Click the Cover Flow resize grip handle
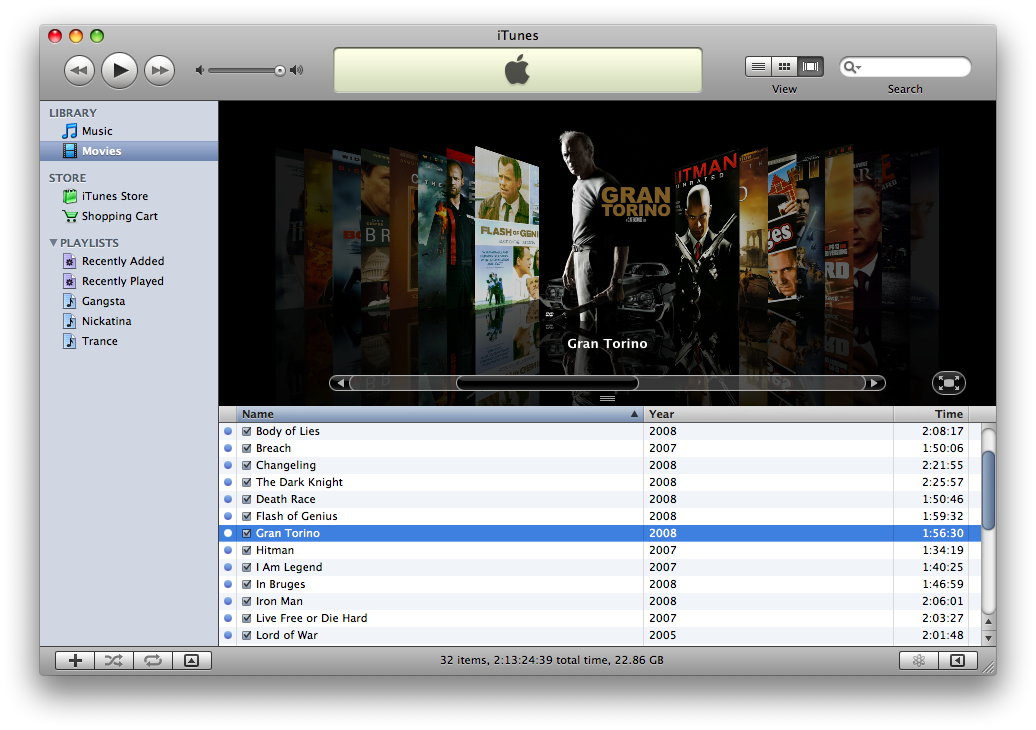The image size is (1036, 730). [607, 398]
